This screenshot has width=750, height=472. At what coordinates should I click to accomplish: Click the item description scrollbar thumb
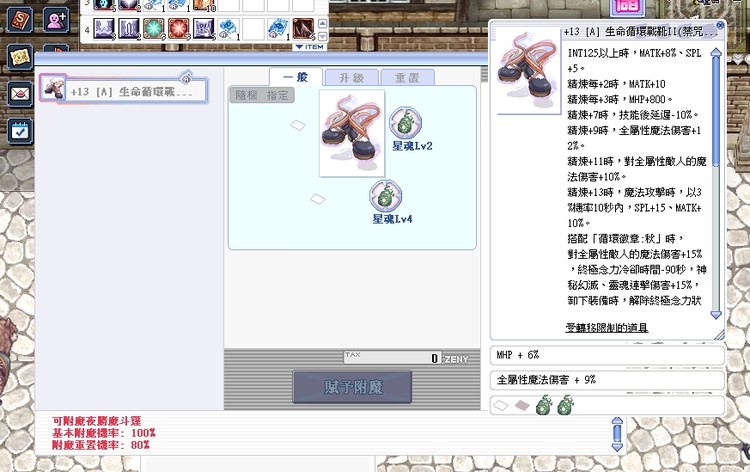[716, 112]
